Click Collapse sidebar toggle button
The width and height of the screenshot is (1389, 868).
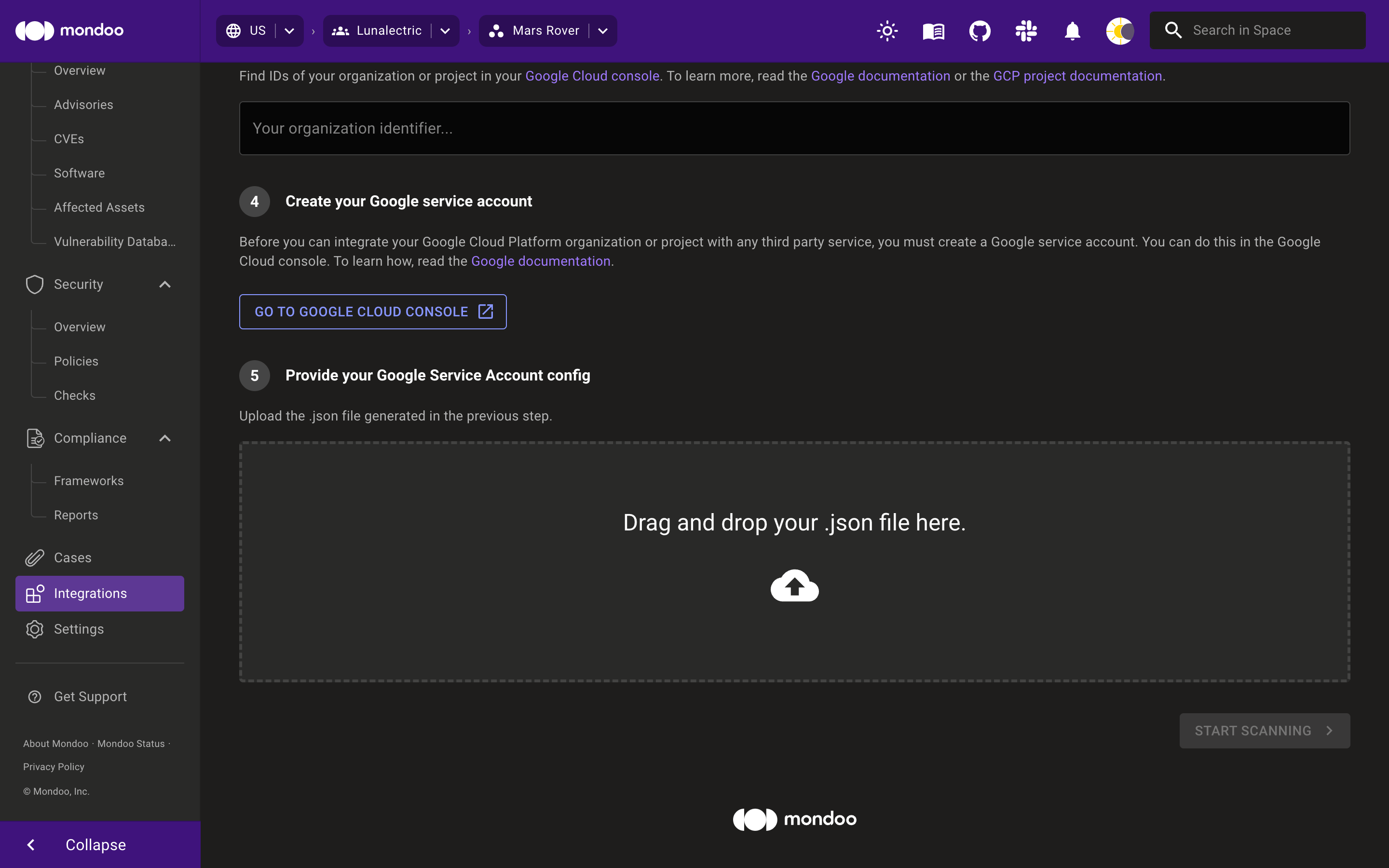[96, 845]
